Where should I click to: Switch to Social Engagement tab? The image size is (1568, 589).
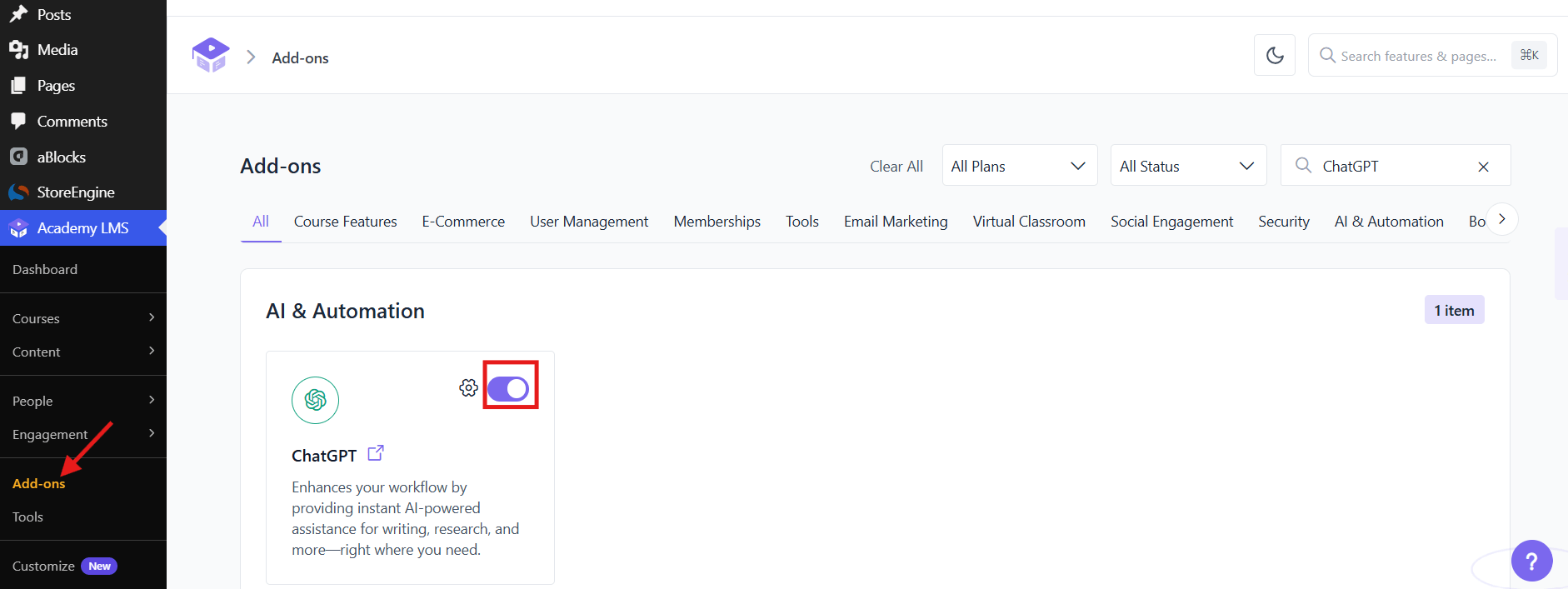[1171, 221]
